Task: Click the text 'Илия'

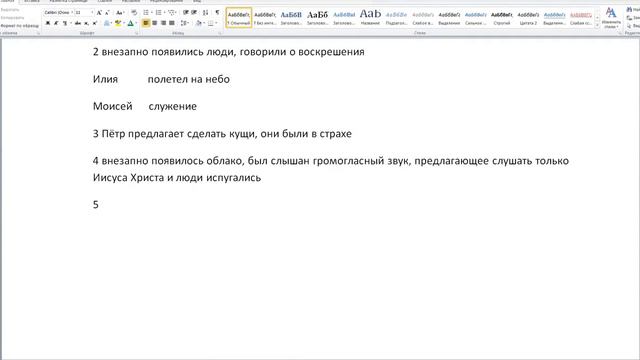Action: (105, 79)
